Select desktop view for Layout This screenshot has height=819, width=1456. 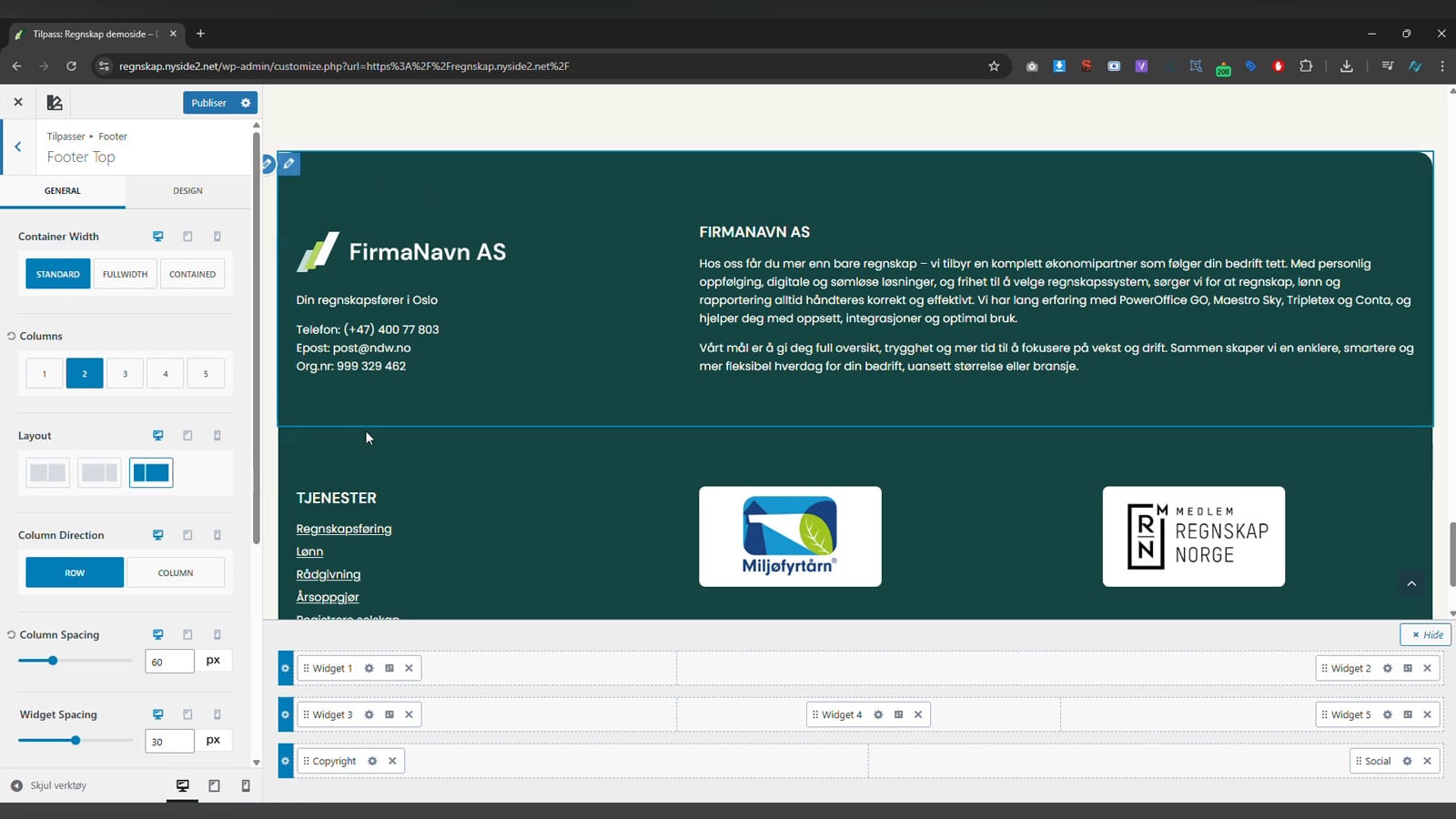[158, 436]
